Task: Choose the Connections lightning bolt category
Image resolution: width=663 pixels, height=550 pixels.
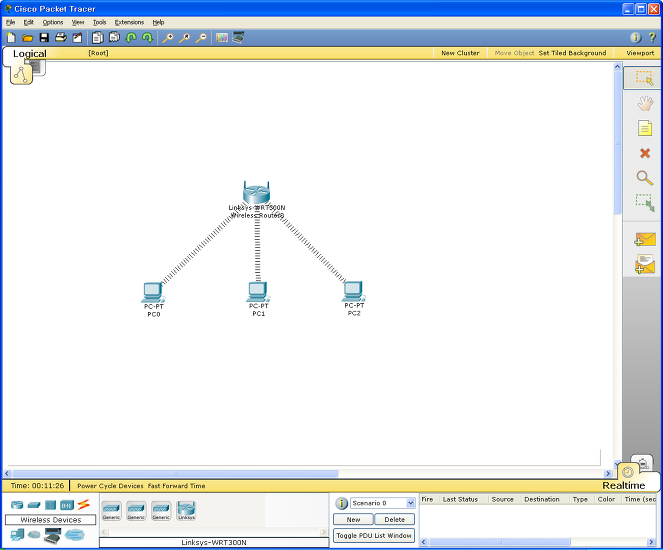Action: click(83, 504)
